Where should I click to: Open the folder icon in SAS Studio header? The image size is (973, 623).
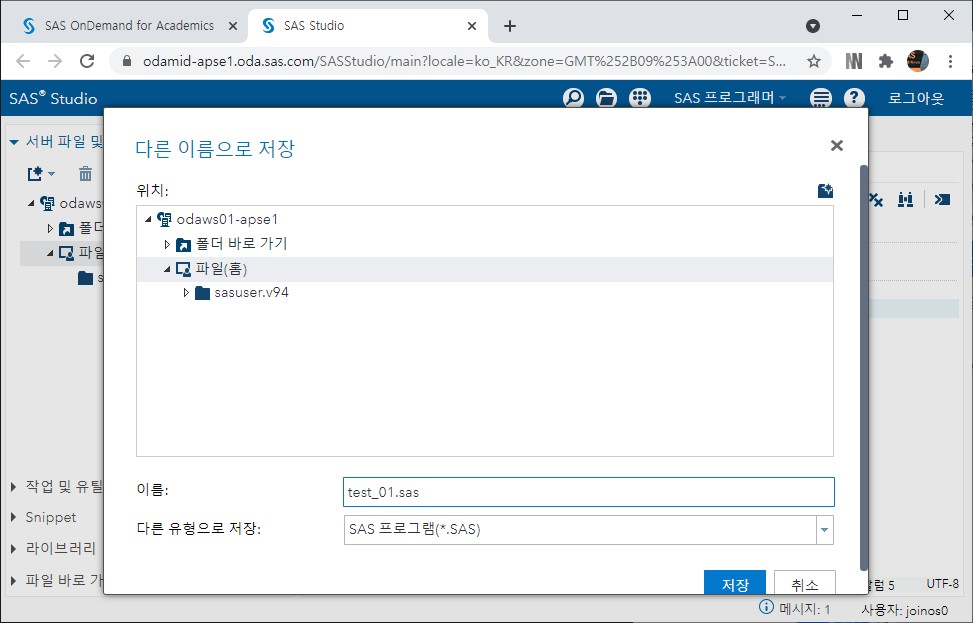coord(606,98)
